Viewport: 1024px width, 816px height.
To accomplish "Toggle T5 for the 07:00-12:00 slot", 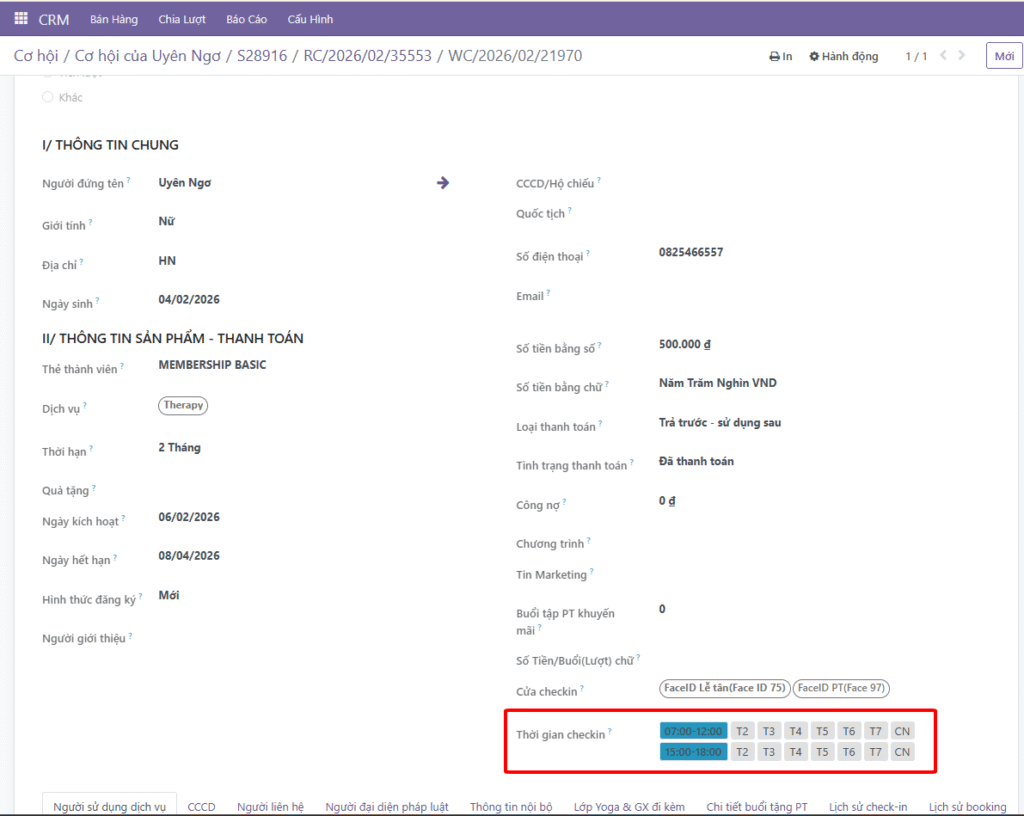I will tap(822, 731).
